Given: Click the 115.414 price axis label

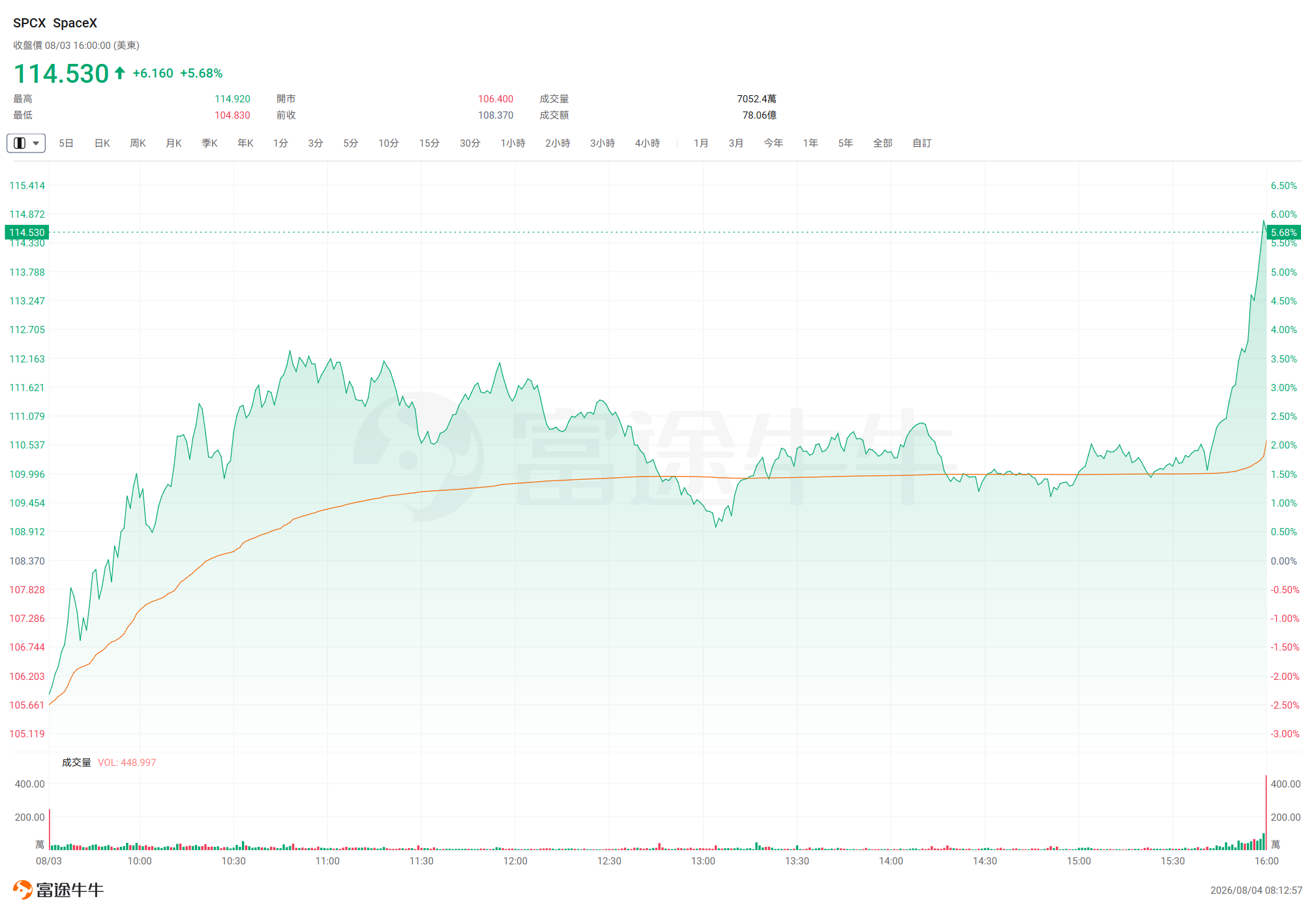Looking at the screenshot, I should coord(27,186).
